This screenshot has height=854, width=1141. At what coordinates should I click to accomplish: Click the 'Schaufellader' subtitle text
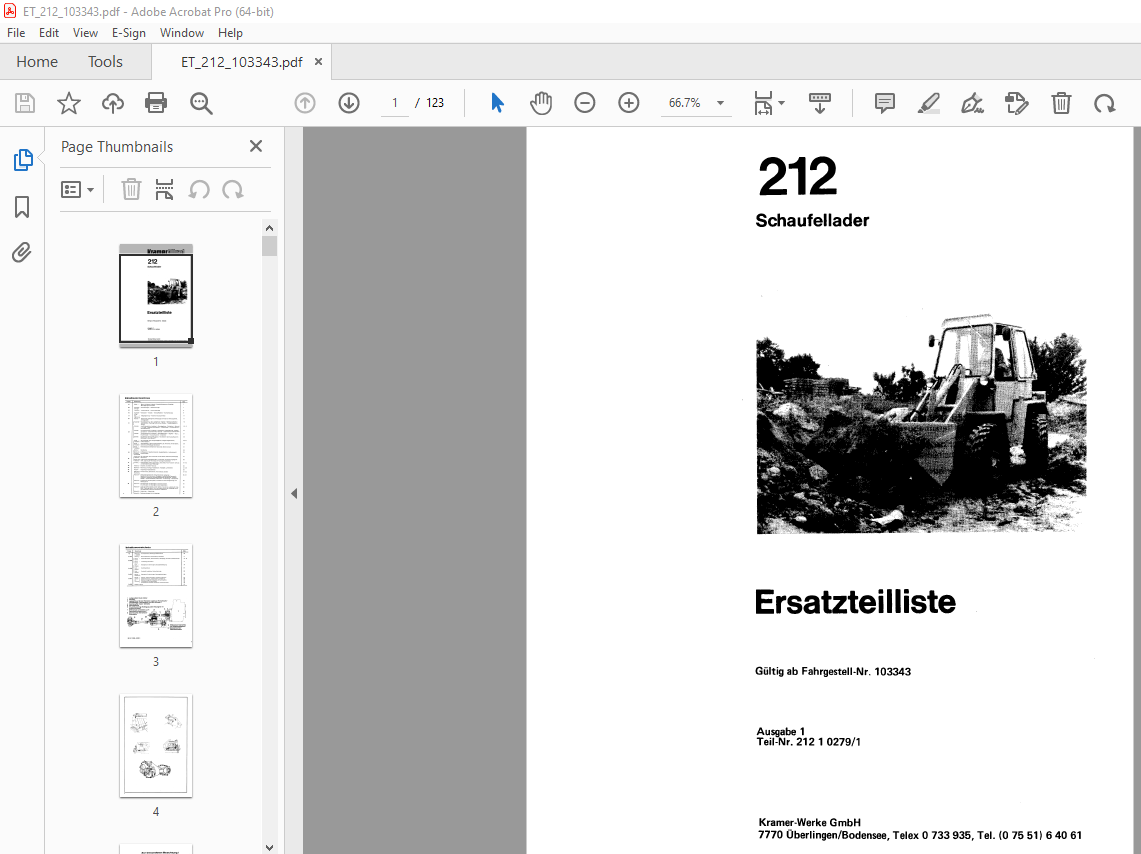coord(812,220)
